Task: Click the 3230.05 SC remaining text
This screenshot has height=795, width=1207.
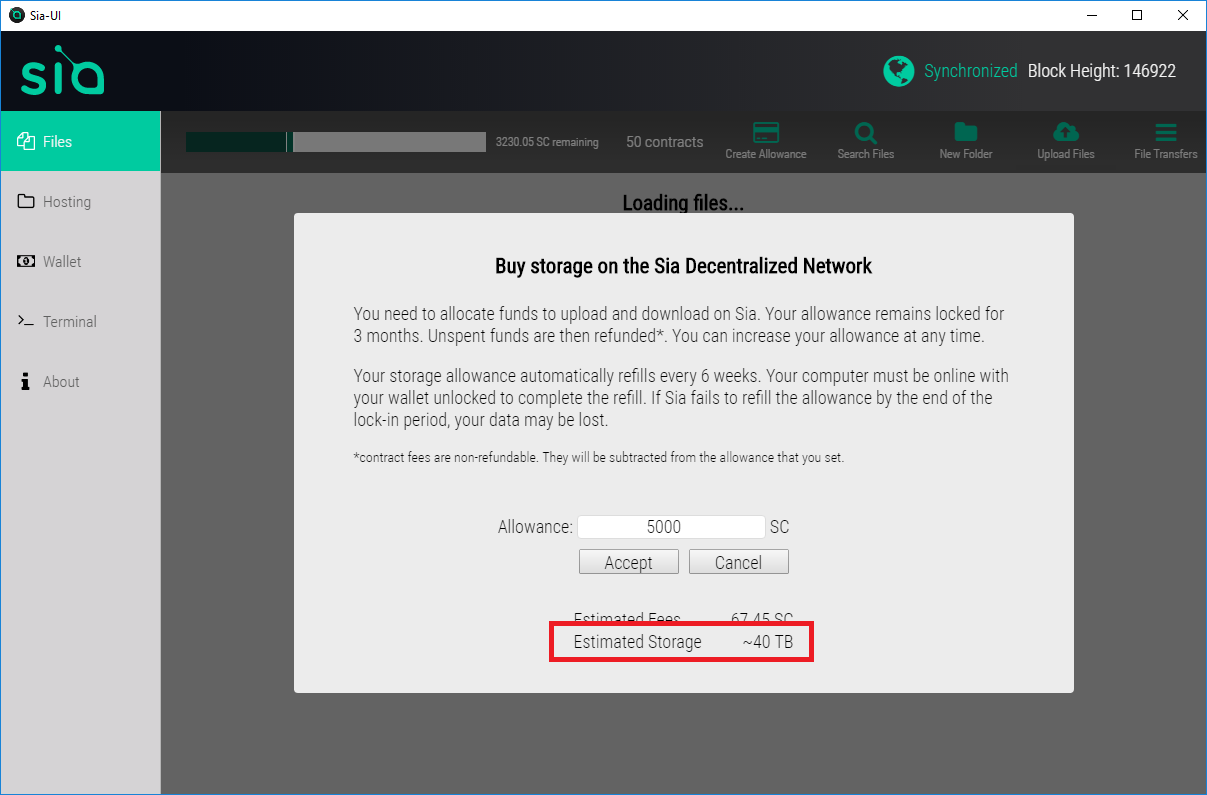Action: pyautogui.click(x=547, y=142)
